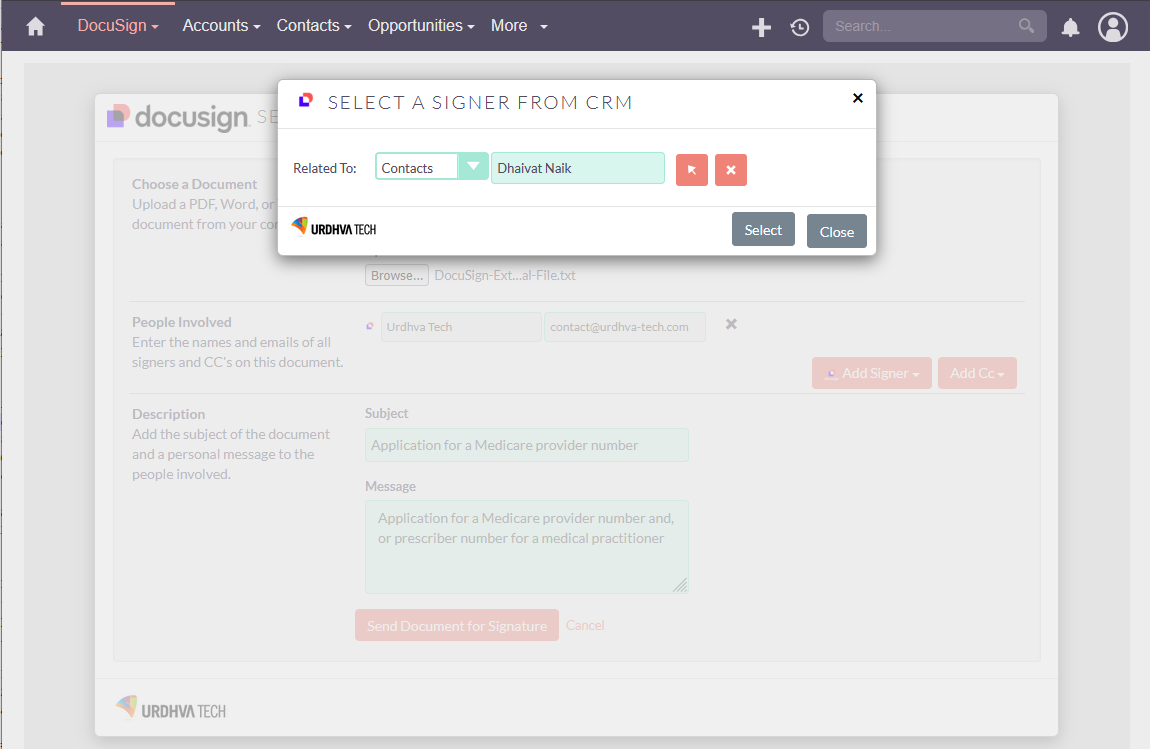Image resolution: width=1150 pixels, height=749 pixels.
Task: Click the home icon in the navbar
Action: [x=35, y=25]
